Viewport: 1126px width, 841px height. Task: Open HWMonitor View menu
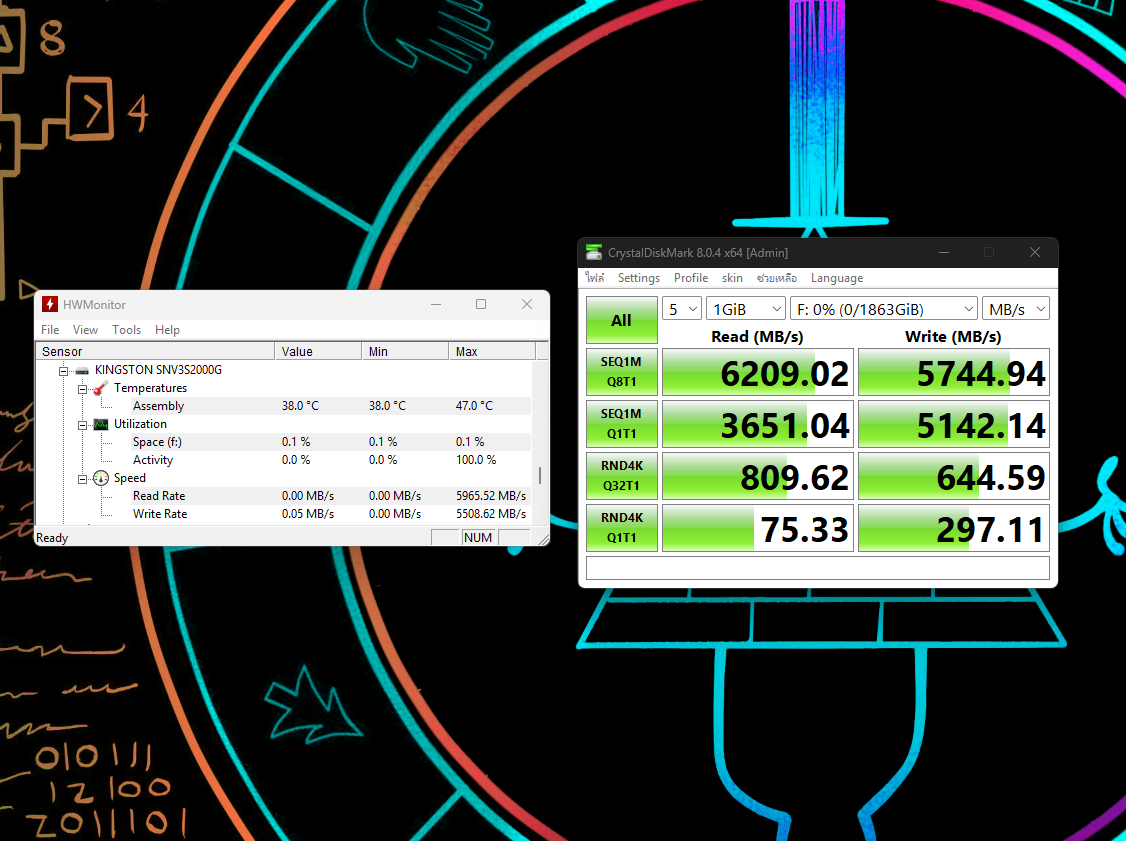85,330
